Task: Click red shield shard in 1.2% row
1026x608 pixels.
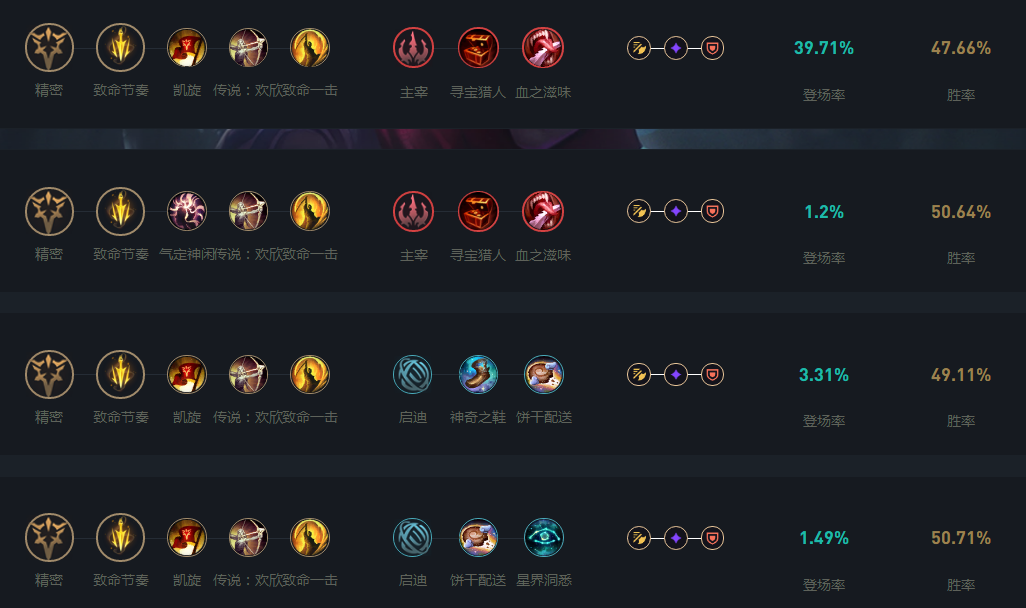Action: (x=712, y=211)
